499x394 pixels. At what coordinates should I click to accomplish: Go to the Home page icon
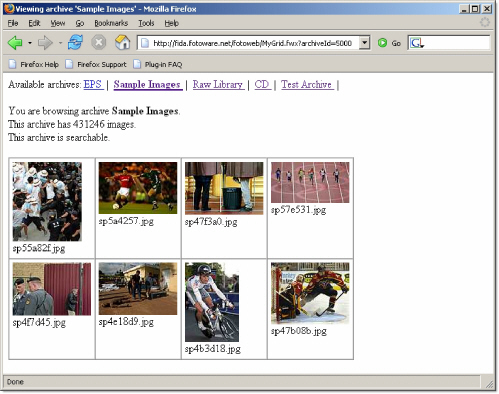(122, 43)
